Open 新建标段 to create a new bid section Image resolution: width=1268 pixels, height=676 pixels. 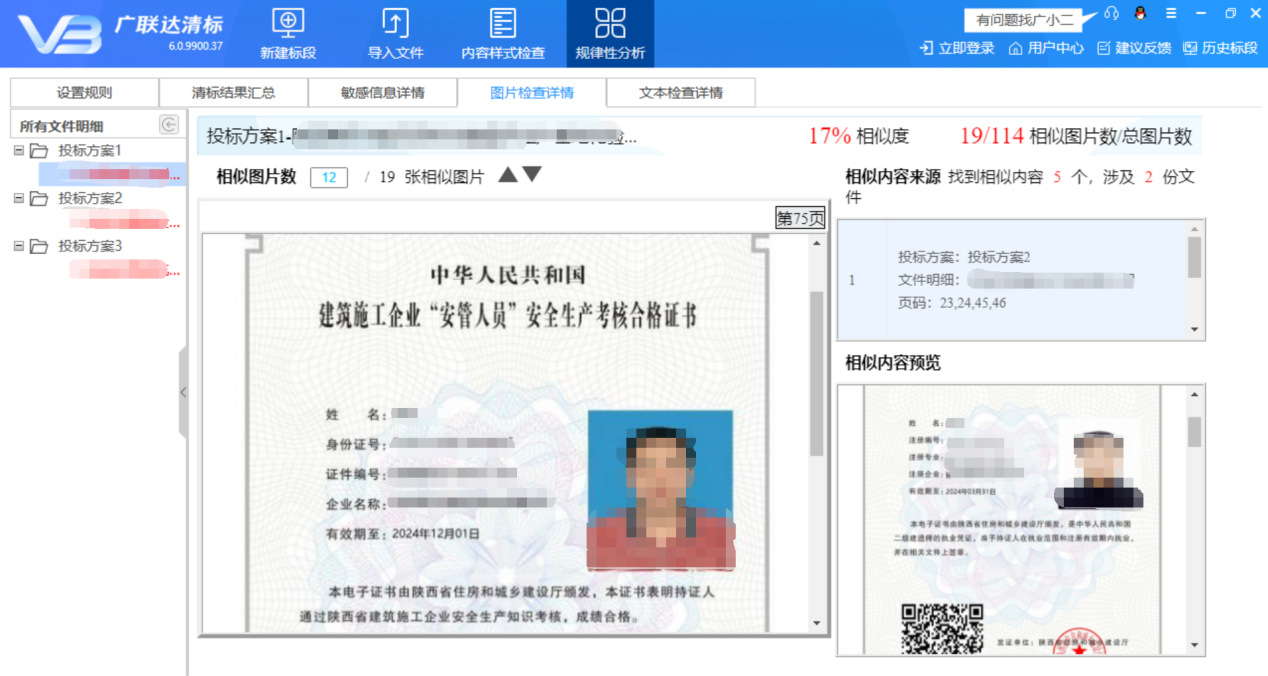tap(287, 30)
